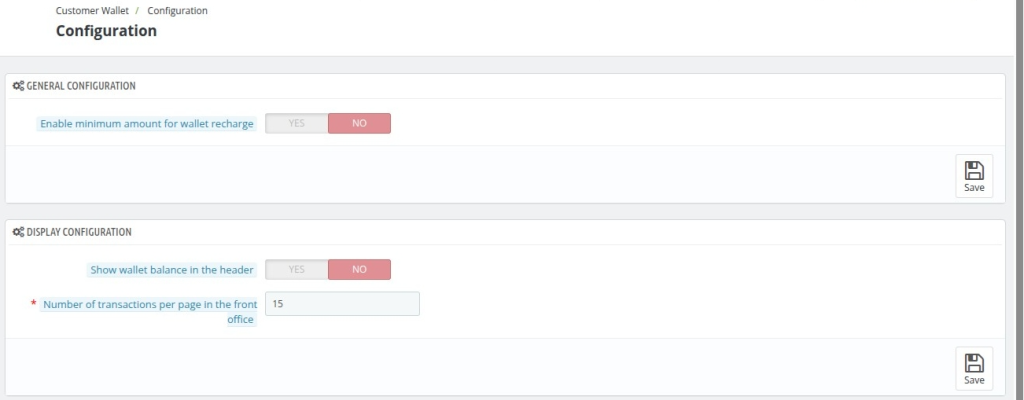Open the Customer Wallet breadcrumb link

click(x=90, y=11)
